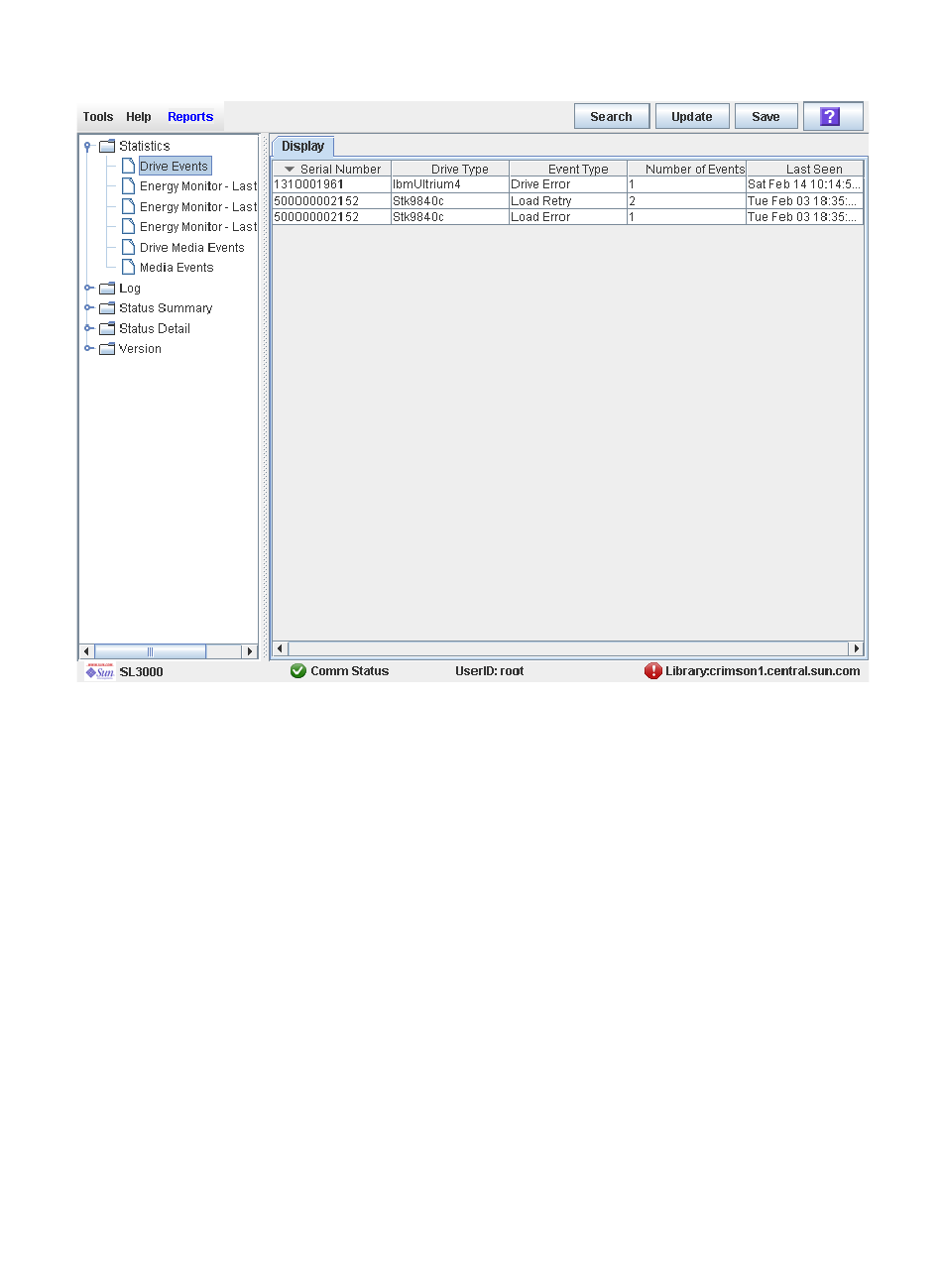
Task: Expand the Status Summary tree node
Action: [88, 308]
